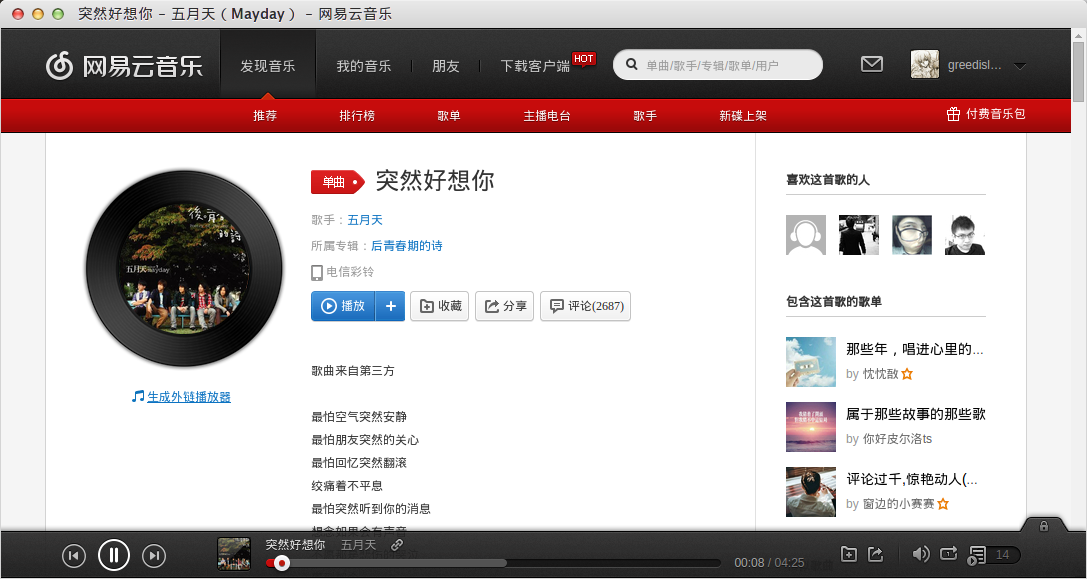The height and width of the screenshot is (579, 1087).
Task: Skip to next track
Action: (x=155, y=555)
